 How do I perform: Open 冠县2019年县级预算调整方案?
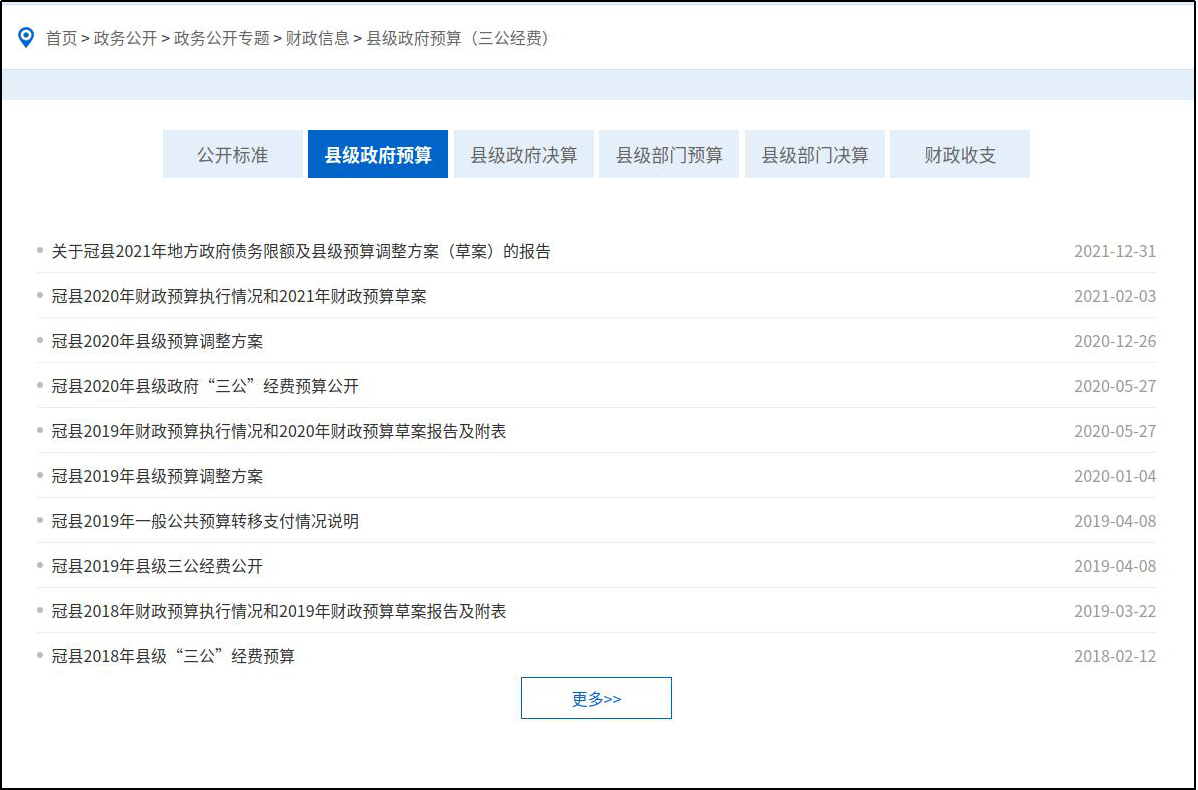pos(157,477)
